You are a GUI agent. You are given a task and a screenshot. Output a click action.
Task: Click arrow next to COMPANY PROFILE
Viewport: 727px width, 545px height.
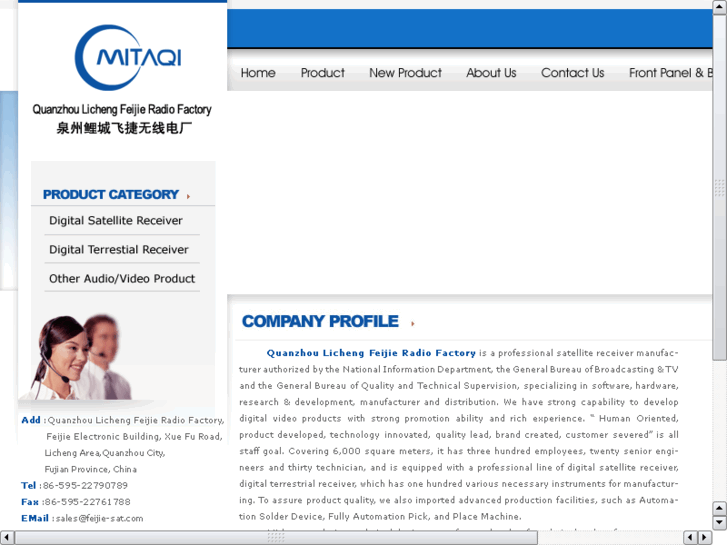coord(413,324)
